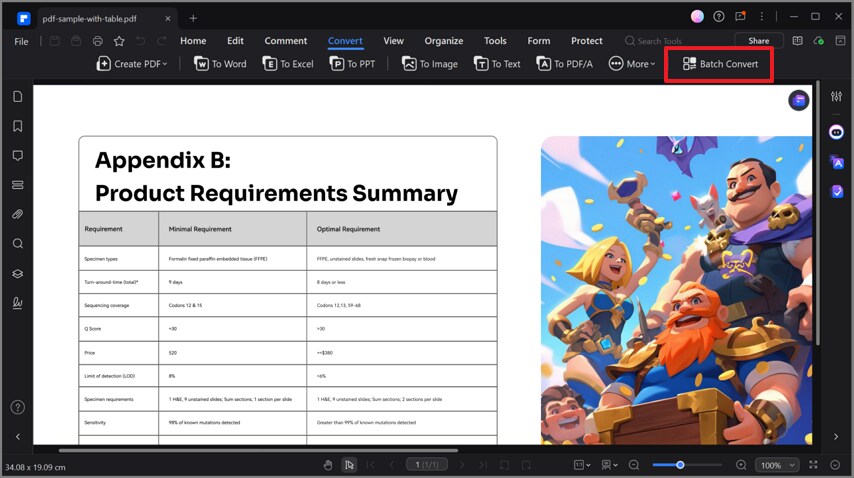This screenshot has width=854, height=478.
Task: Click the cloud sync icon next to Share
Action: [x=818, y=41]
